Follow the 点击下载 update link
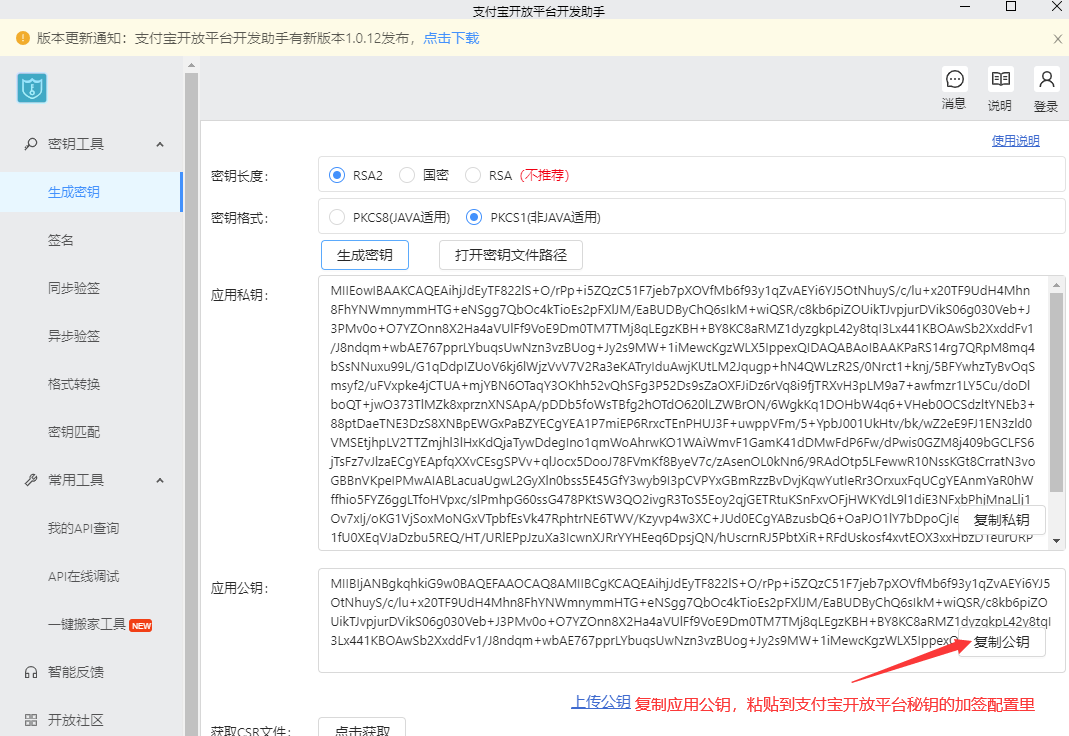Viewport: 1069px width, 736px height. 451,38
